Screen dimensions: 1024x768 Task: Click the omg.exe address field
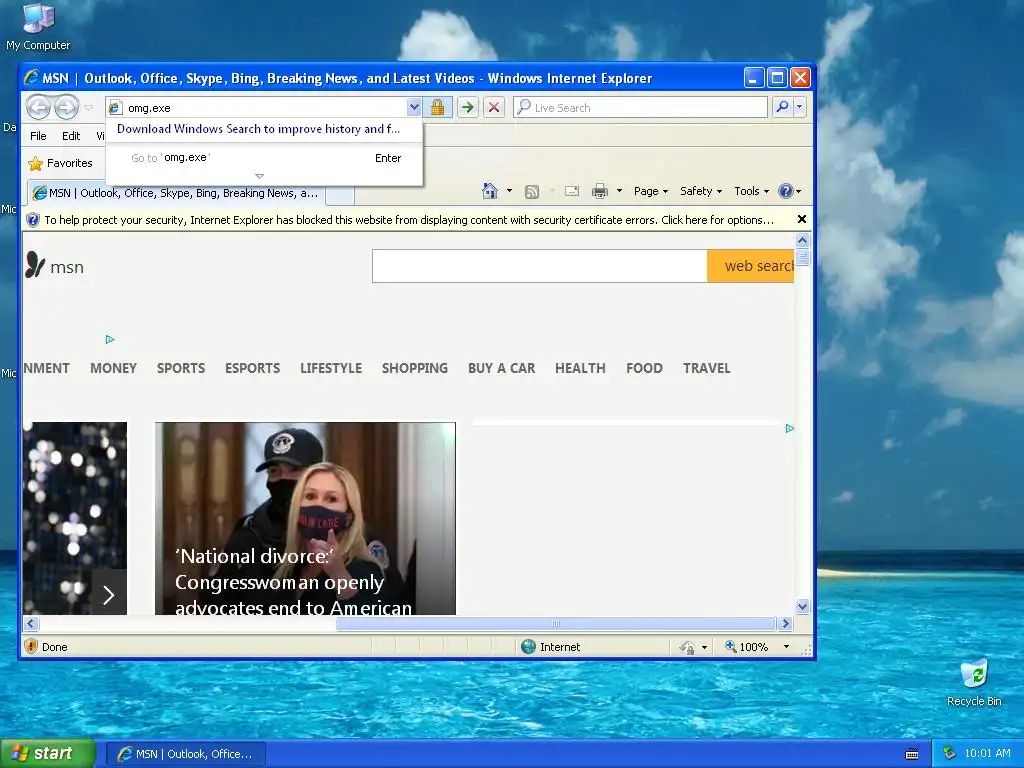pos(264,108)
